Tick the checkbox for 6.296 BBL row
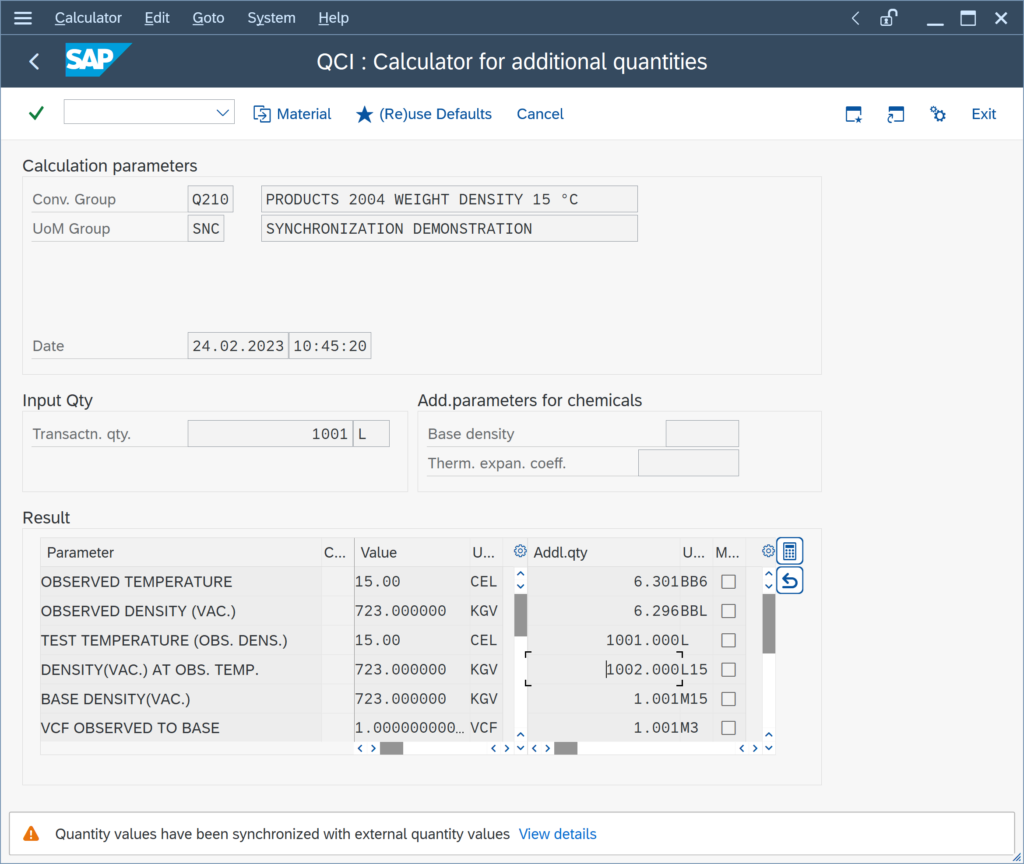Screen dimensions: 1024x864 point(728,611)
